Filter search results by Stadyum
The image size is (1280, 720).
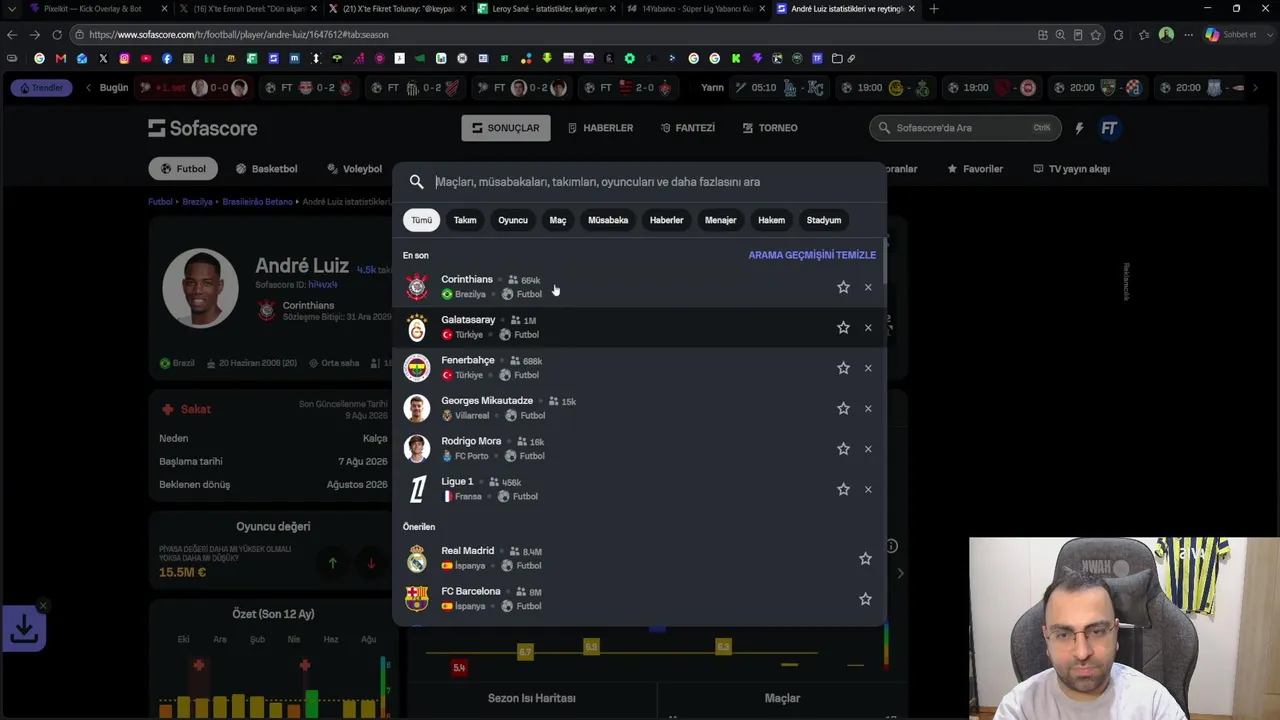(x=824, y=220)
